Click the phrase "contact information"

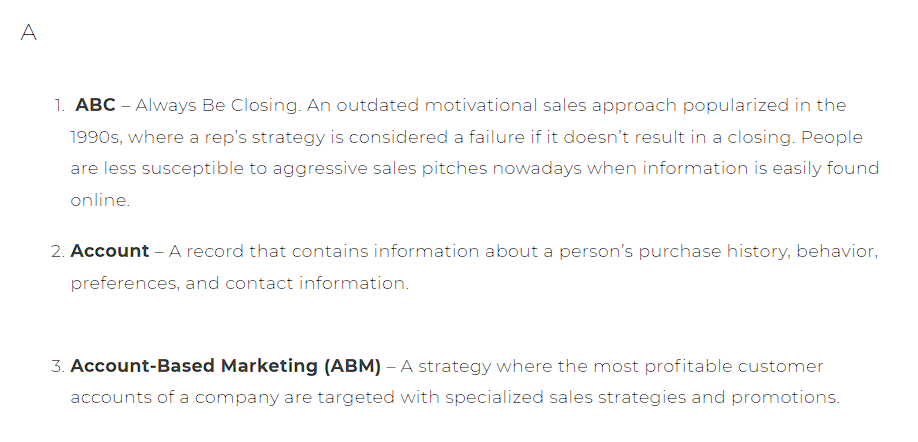coord(317,283)
